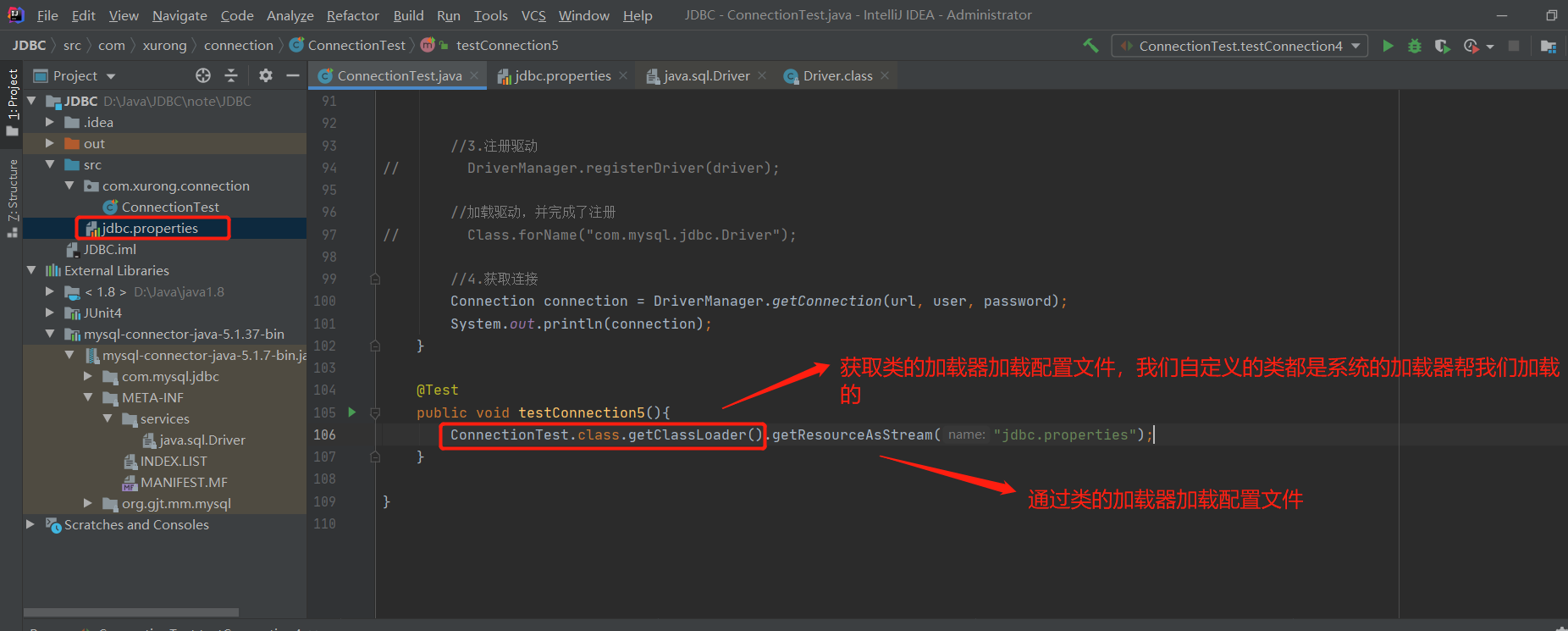Close the jdbc.properties tab

click(x=623, y=75)
